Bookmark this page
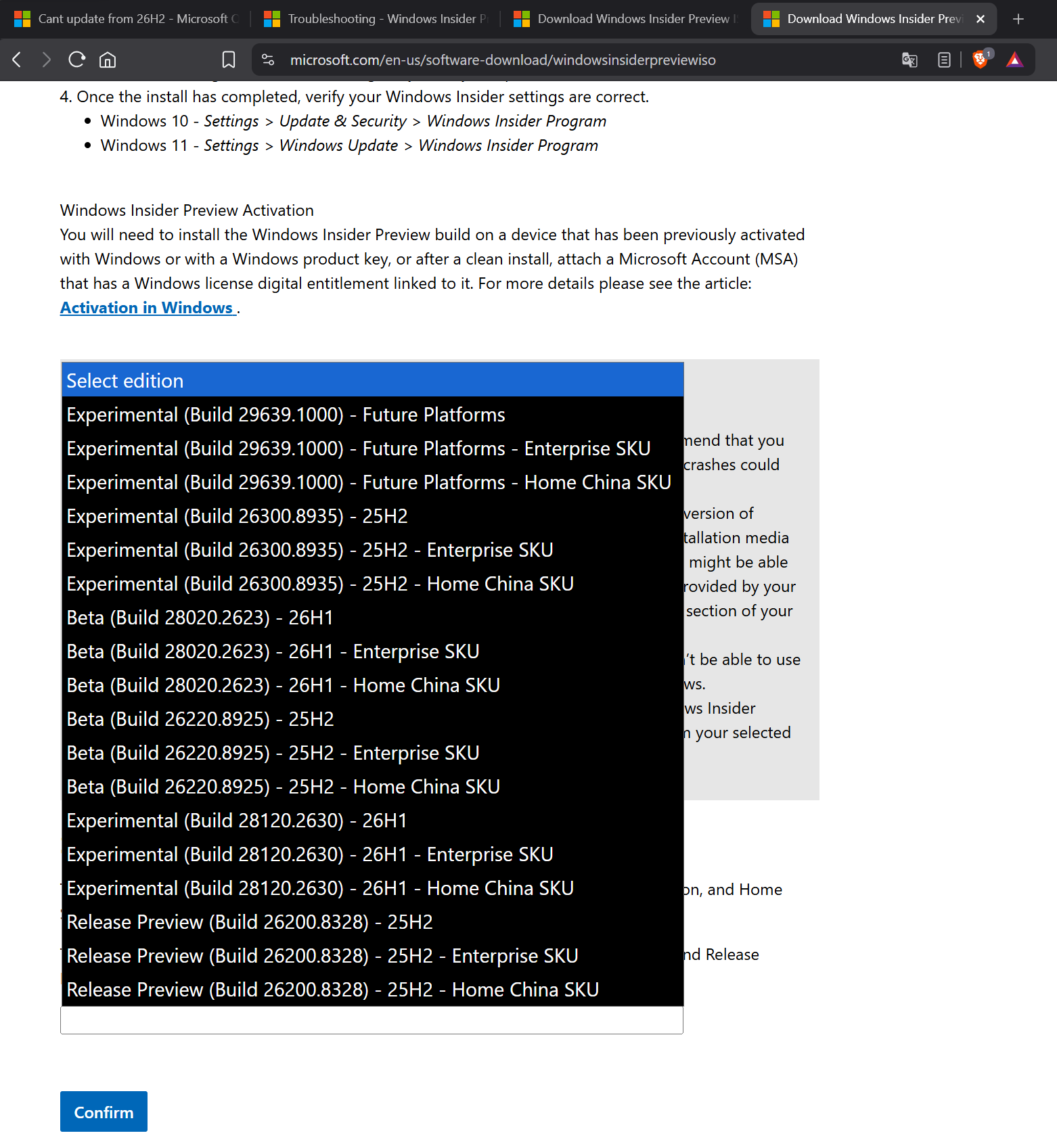This screenshot has width=1057, height=1148. pyautogui.click(x=229, y=60)
